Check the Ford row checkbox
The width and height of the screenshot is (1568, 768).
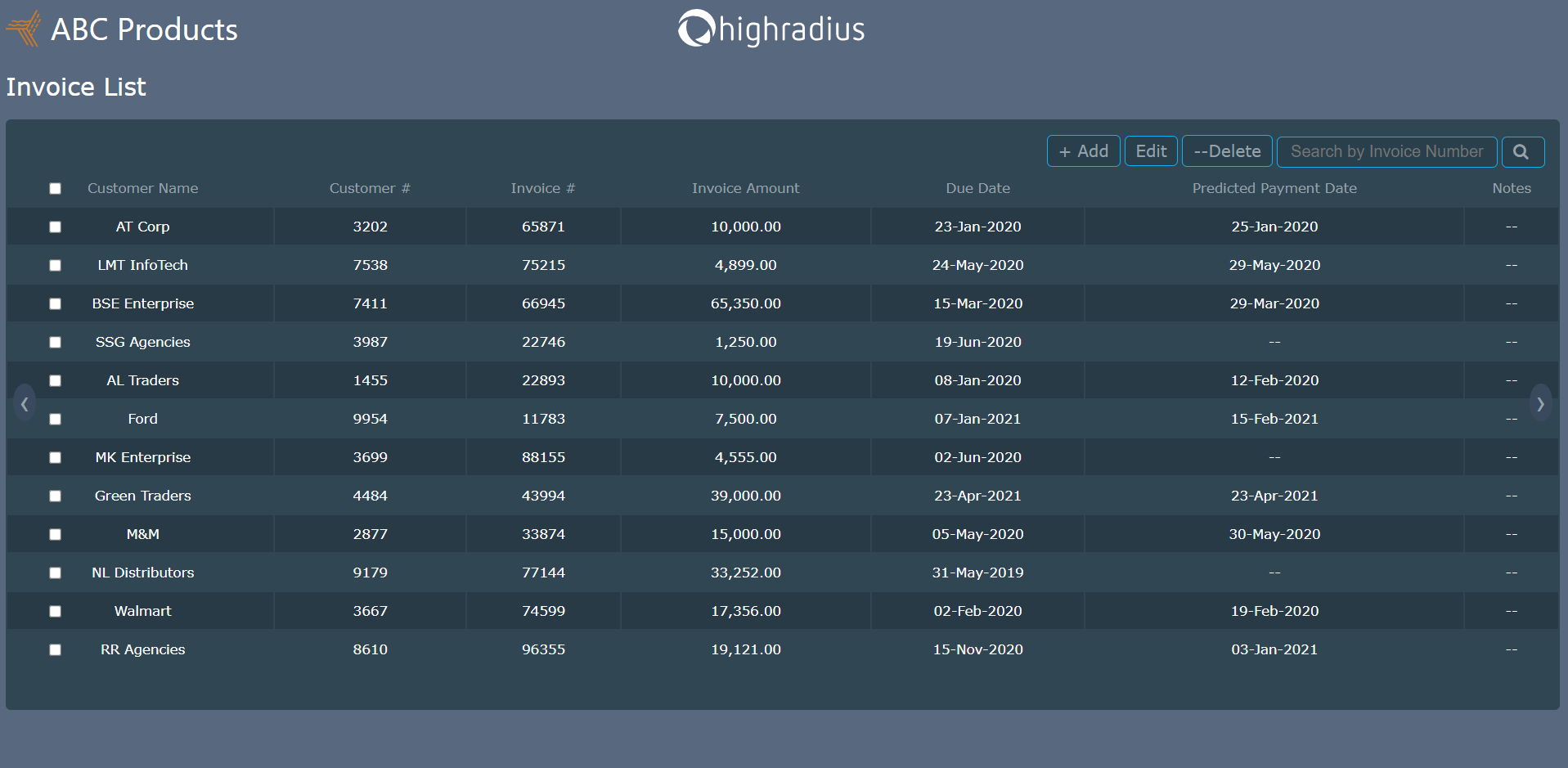click(55, 419)
